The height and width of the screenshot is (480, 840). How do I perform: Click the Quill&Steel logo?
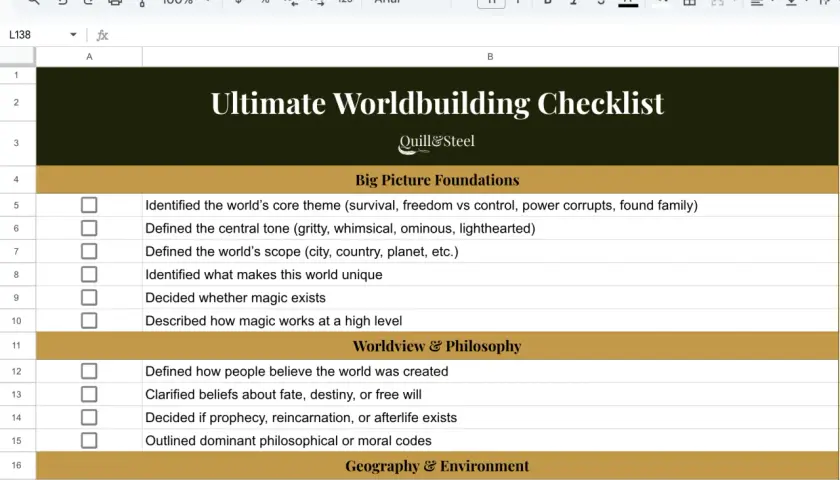437,143
